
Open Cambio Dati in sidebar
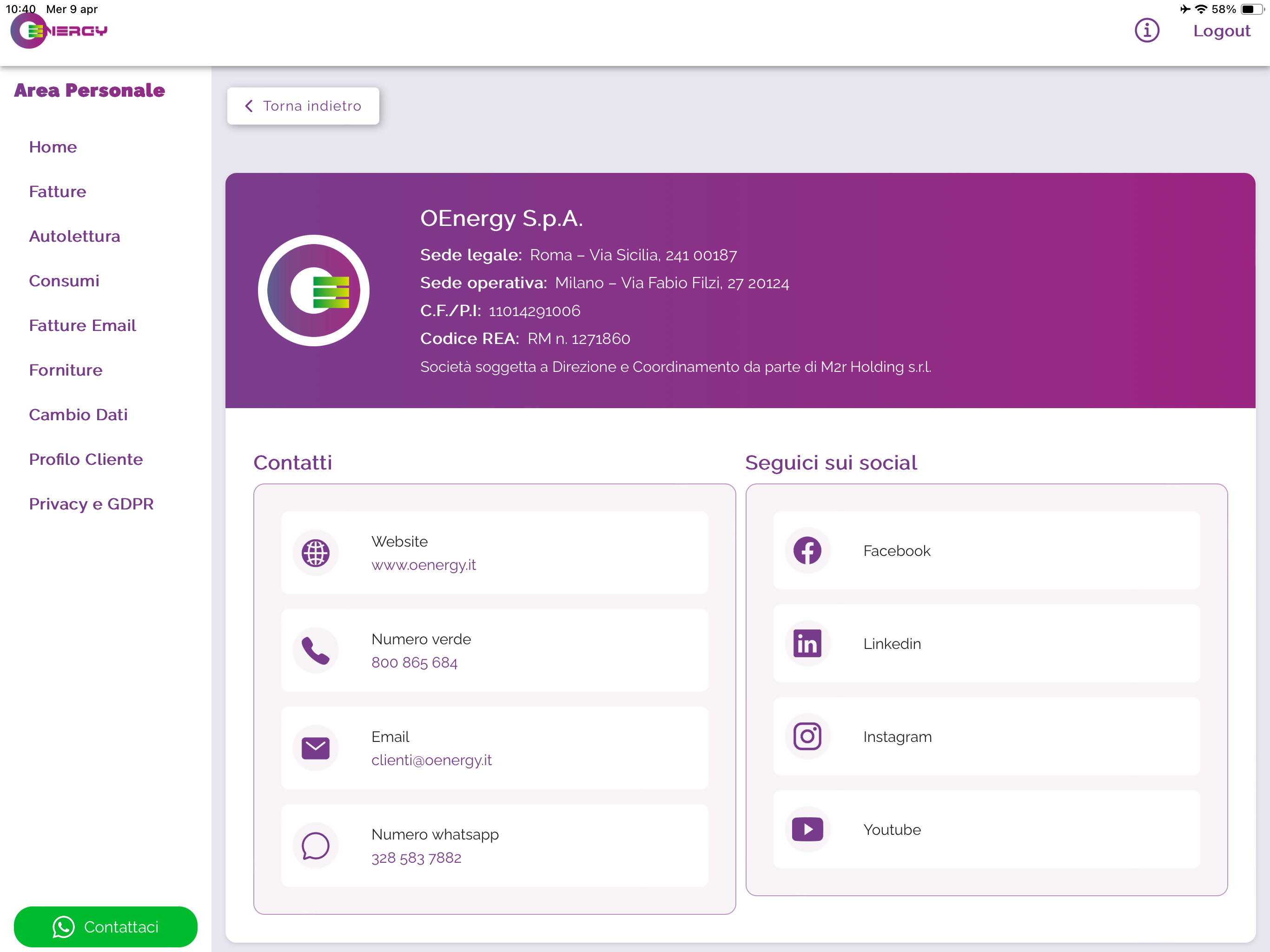79,415
